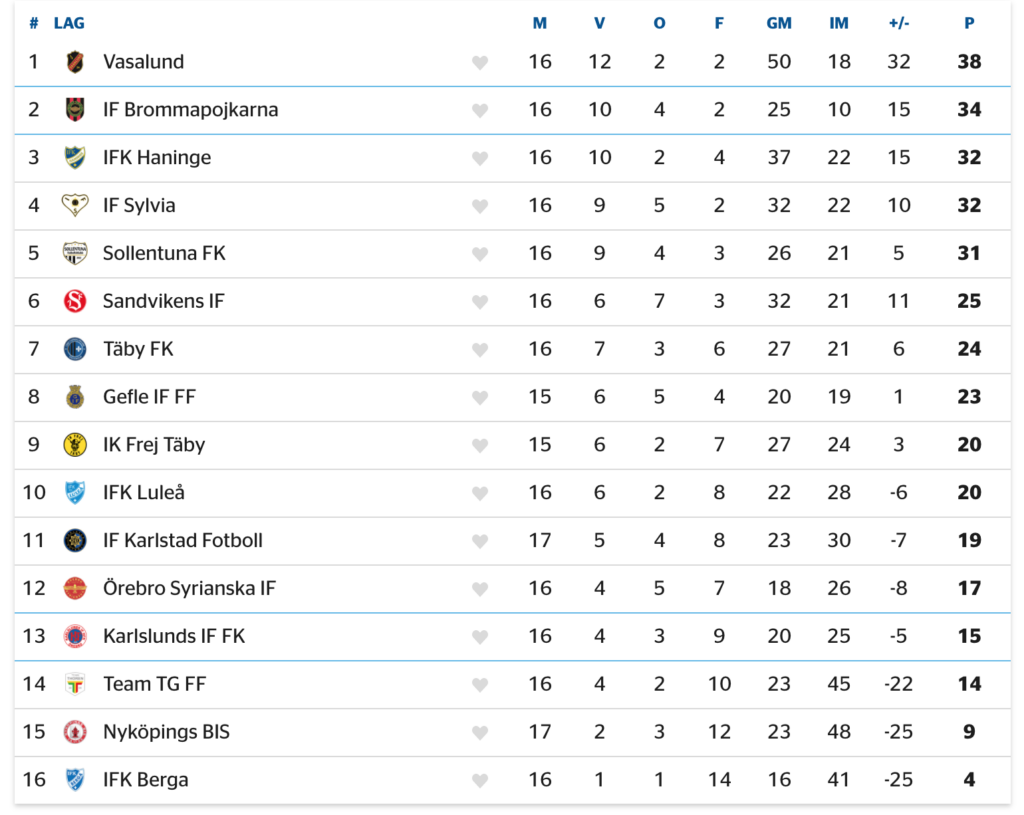Toggle favorite heart for Vasalund
Viewport: 1024px width, 815px height.
tap(480, 63)
